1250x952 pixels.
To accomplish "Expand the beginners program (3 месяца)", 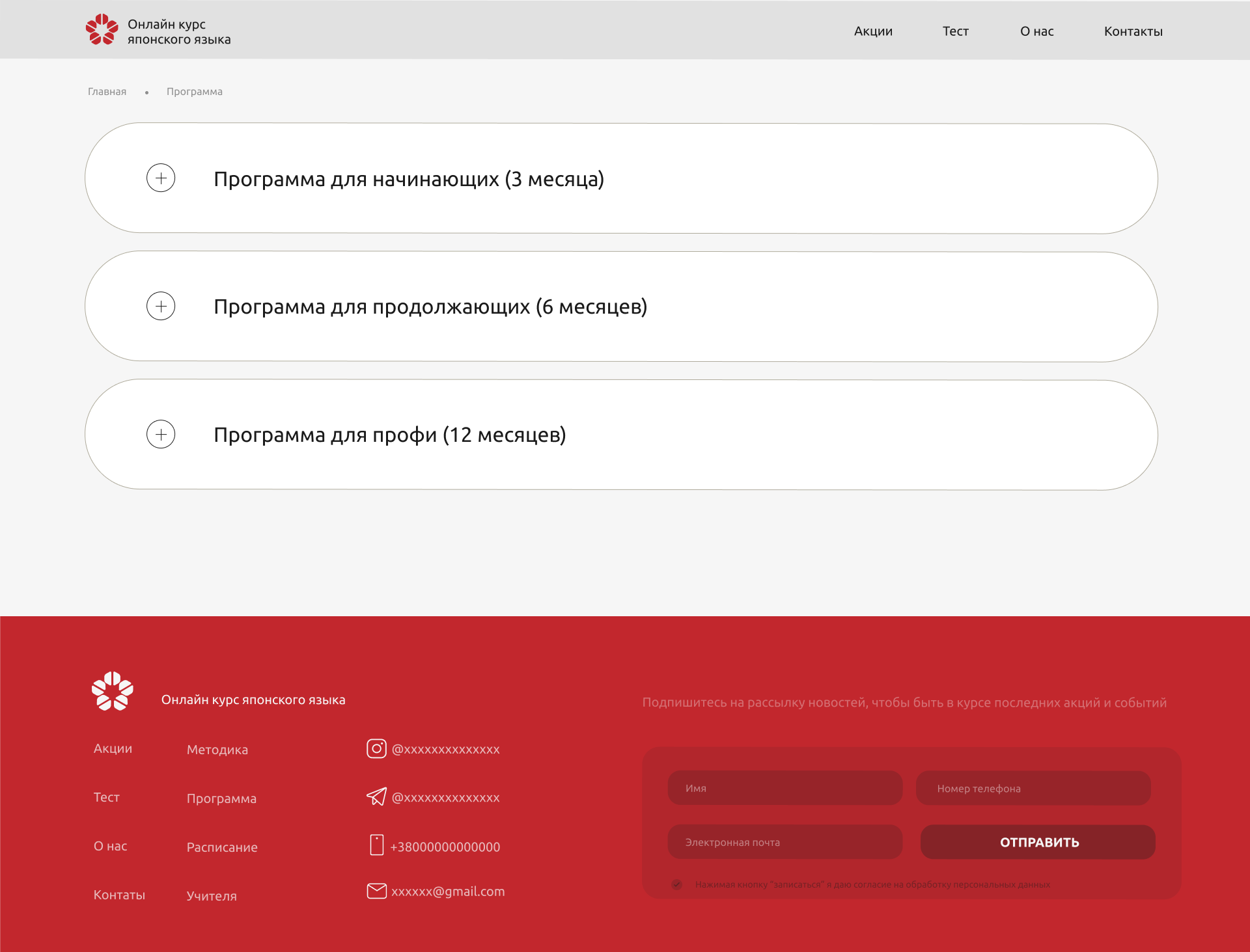I will 161,178.
